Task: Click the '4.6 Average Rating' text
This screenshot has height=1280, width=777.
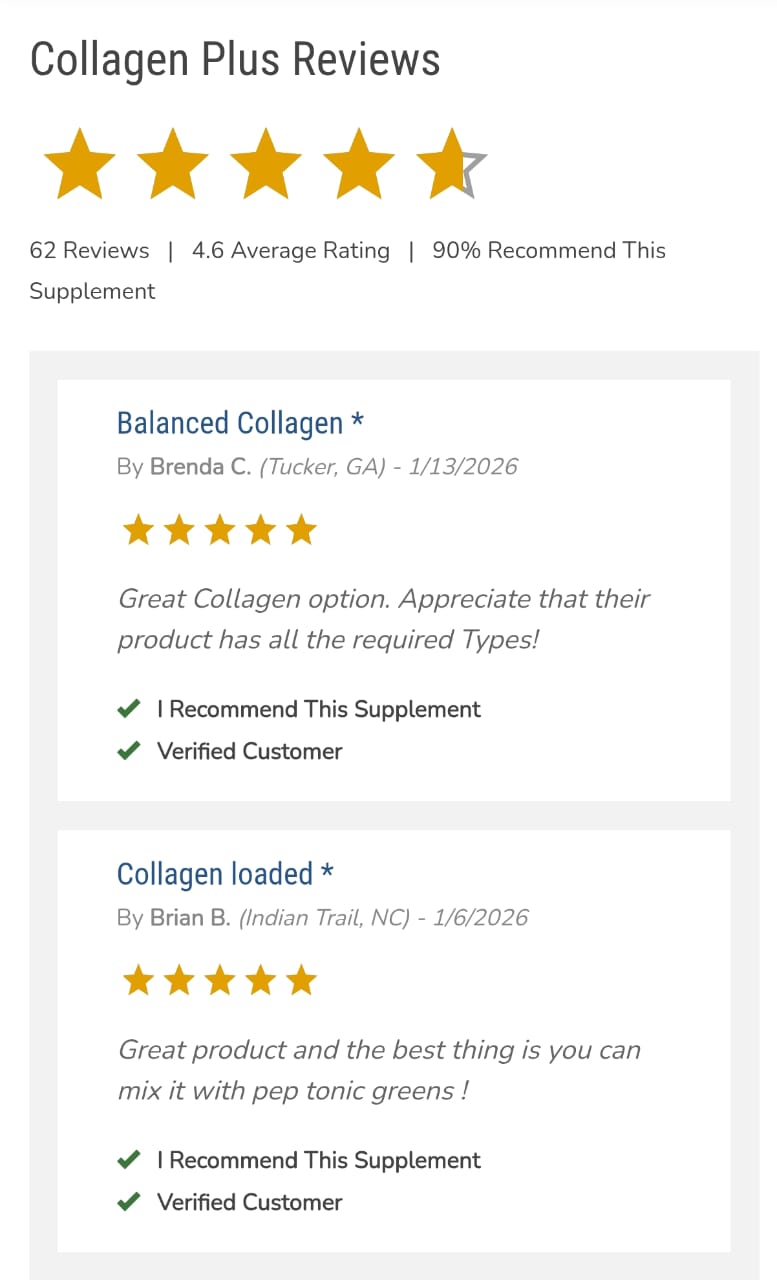Action: 290,250
